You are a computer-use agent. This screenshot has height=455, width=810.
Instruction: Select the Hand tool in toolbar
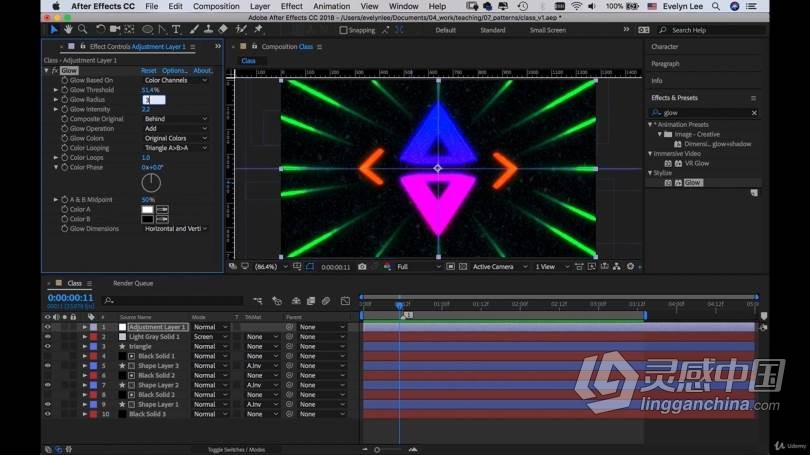point(67,30)
